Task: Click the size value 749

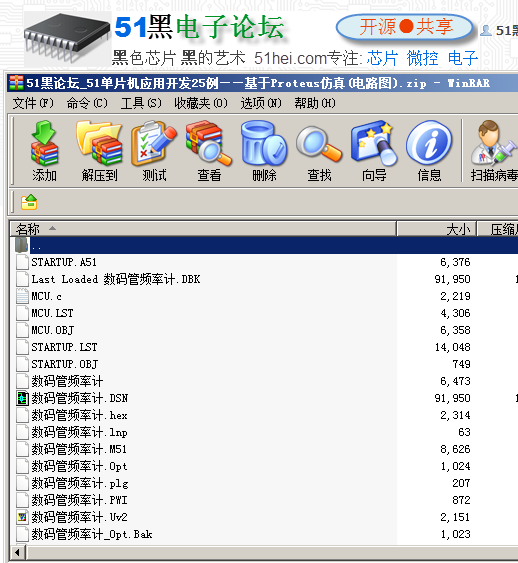Action: 461,364
